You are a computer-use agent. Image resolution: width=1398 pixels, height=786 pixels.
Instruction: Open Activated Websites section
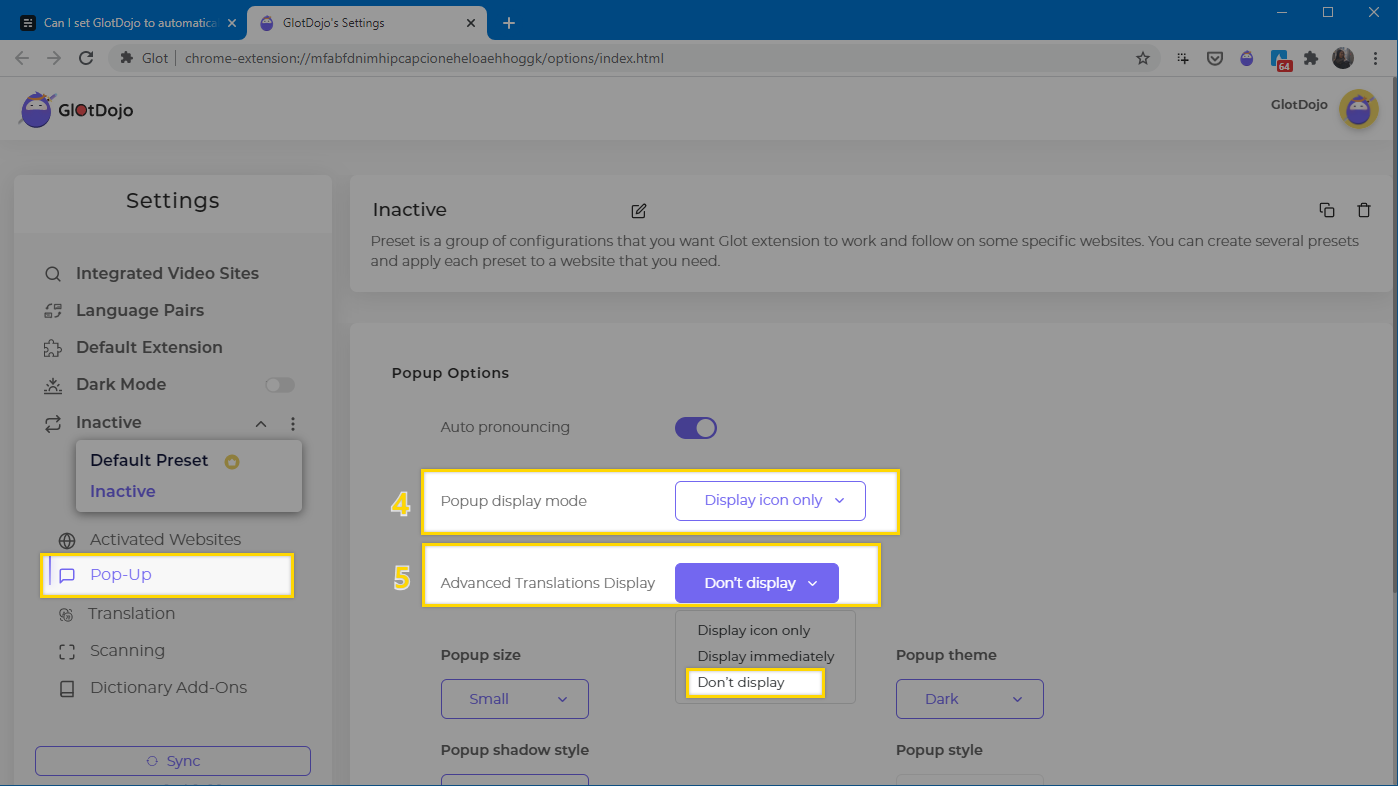(165, 540)
